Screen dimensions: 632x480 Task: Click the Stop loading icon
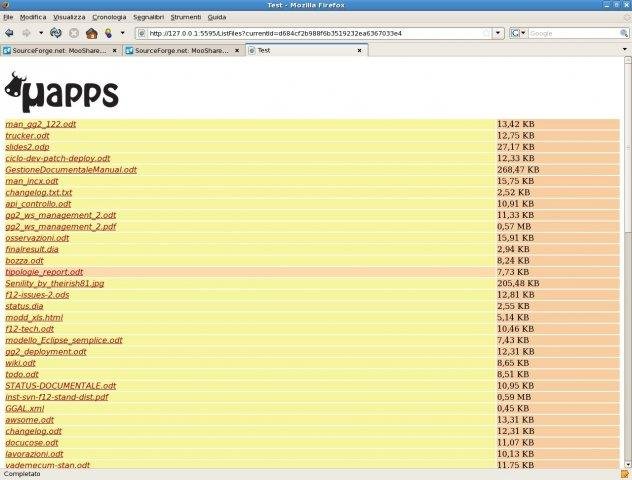[74, 33]
